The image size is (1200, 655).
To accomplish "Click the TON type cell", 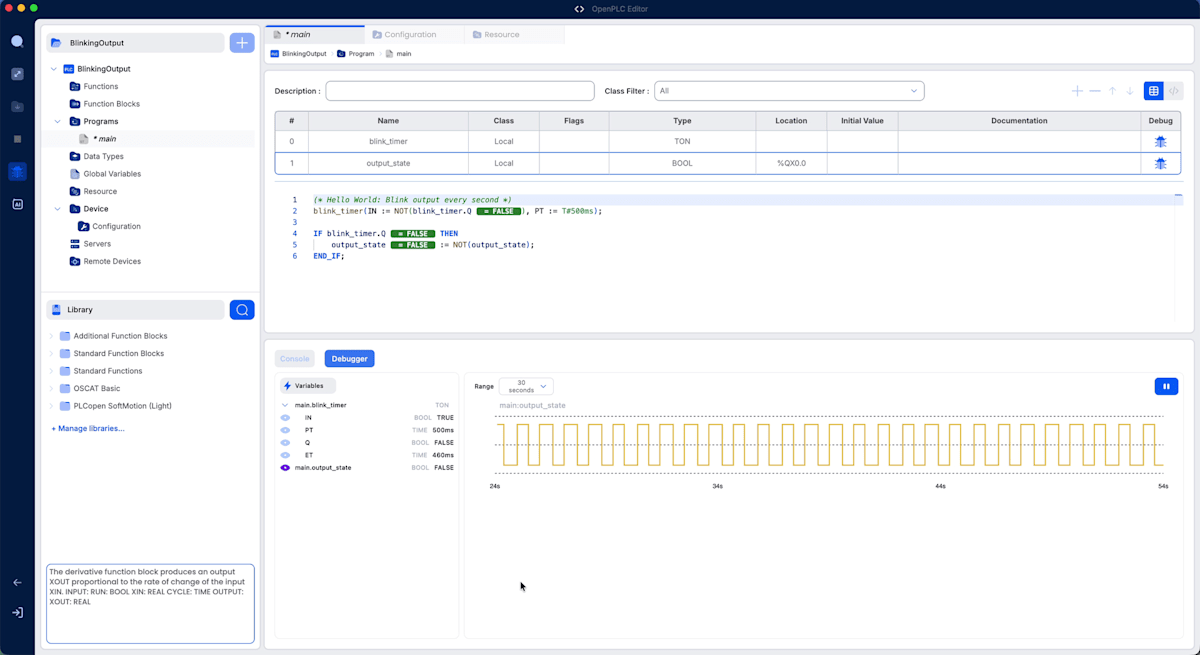I will point(682,142).
